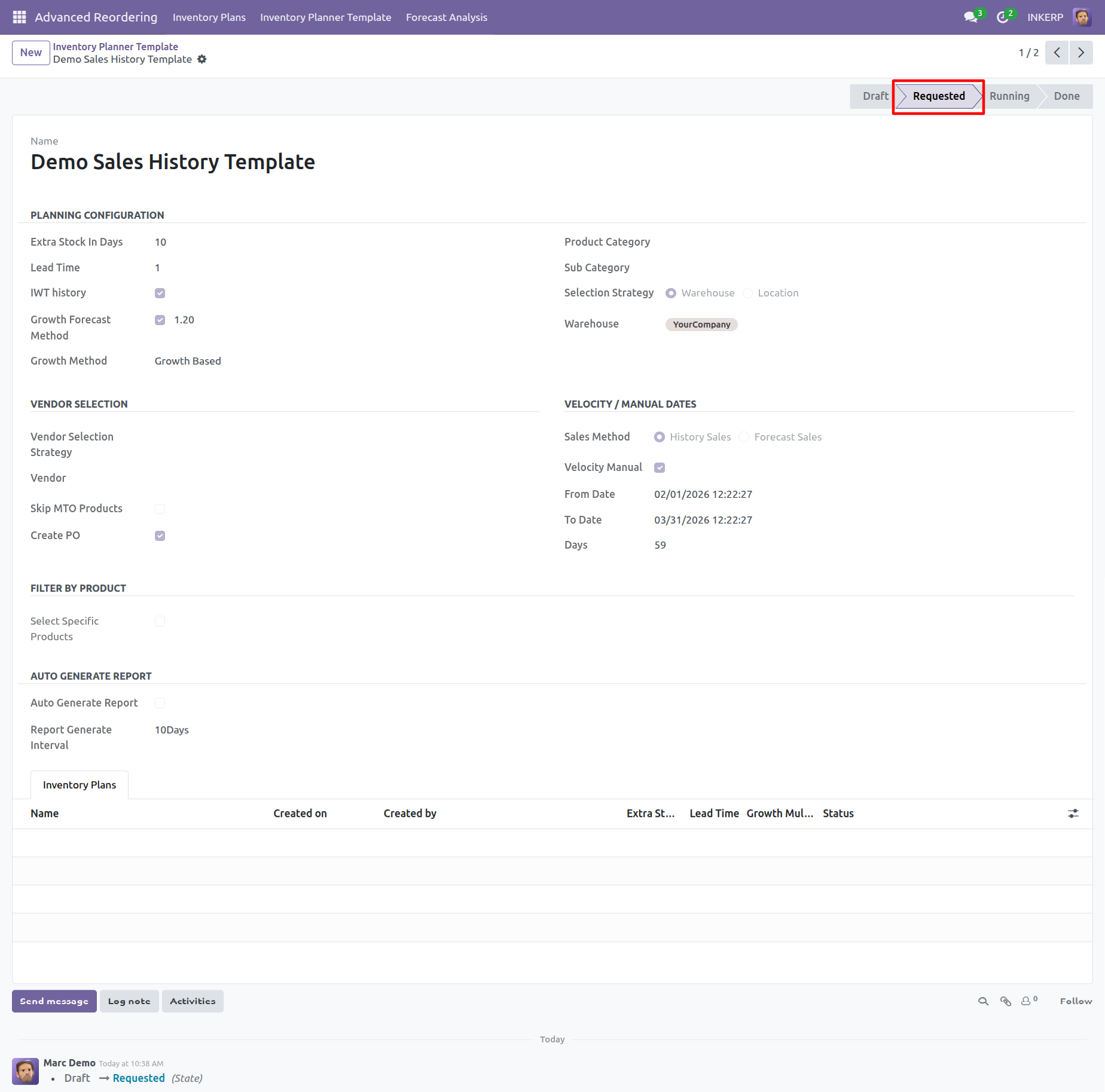This screenshot has height=1092, width=1105.
Task: Open the conversations chat icon
Action: click(x=971, y=17)
